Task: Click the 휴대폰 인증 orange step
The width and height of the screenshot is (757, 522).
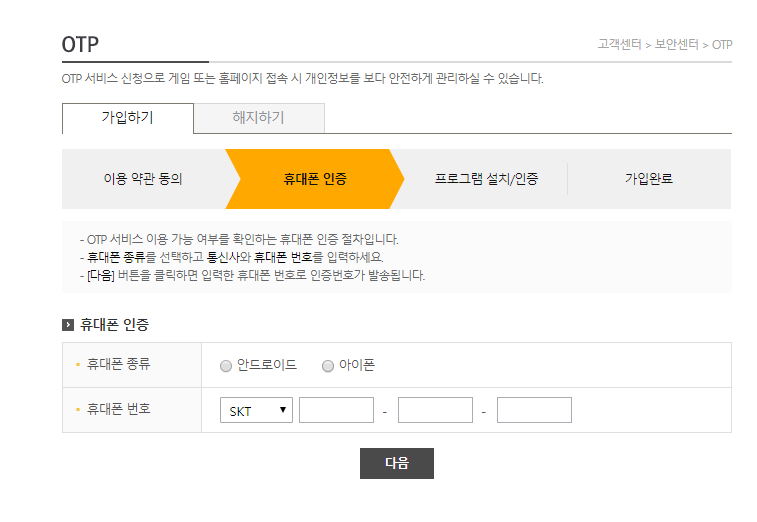Action: [315, 179]
